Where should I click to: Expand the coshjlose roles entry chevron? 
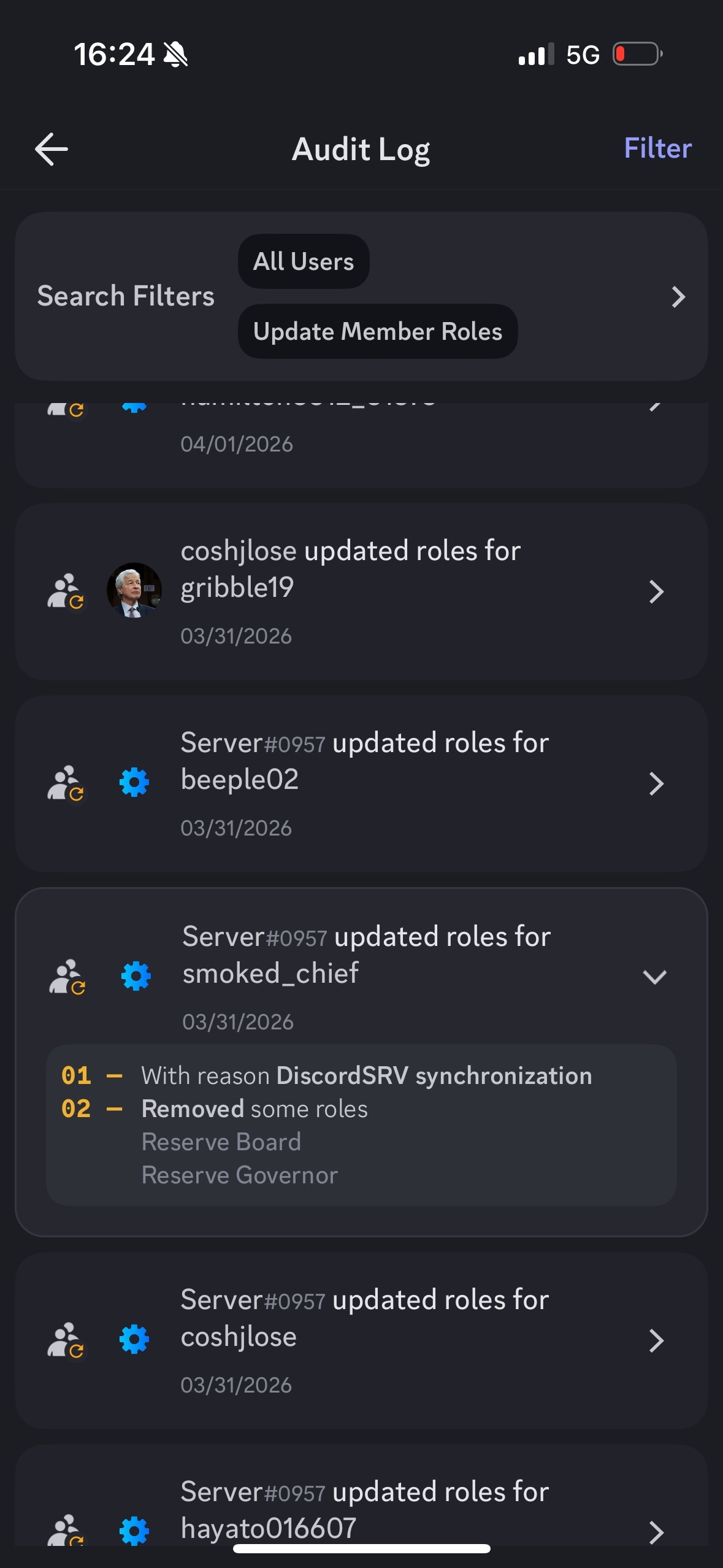(656, 1341)
